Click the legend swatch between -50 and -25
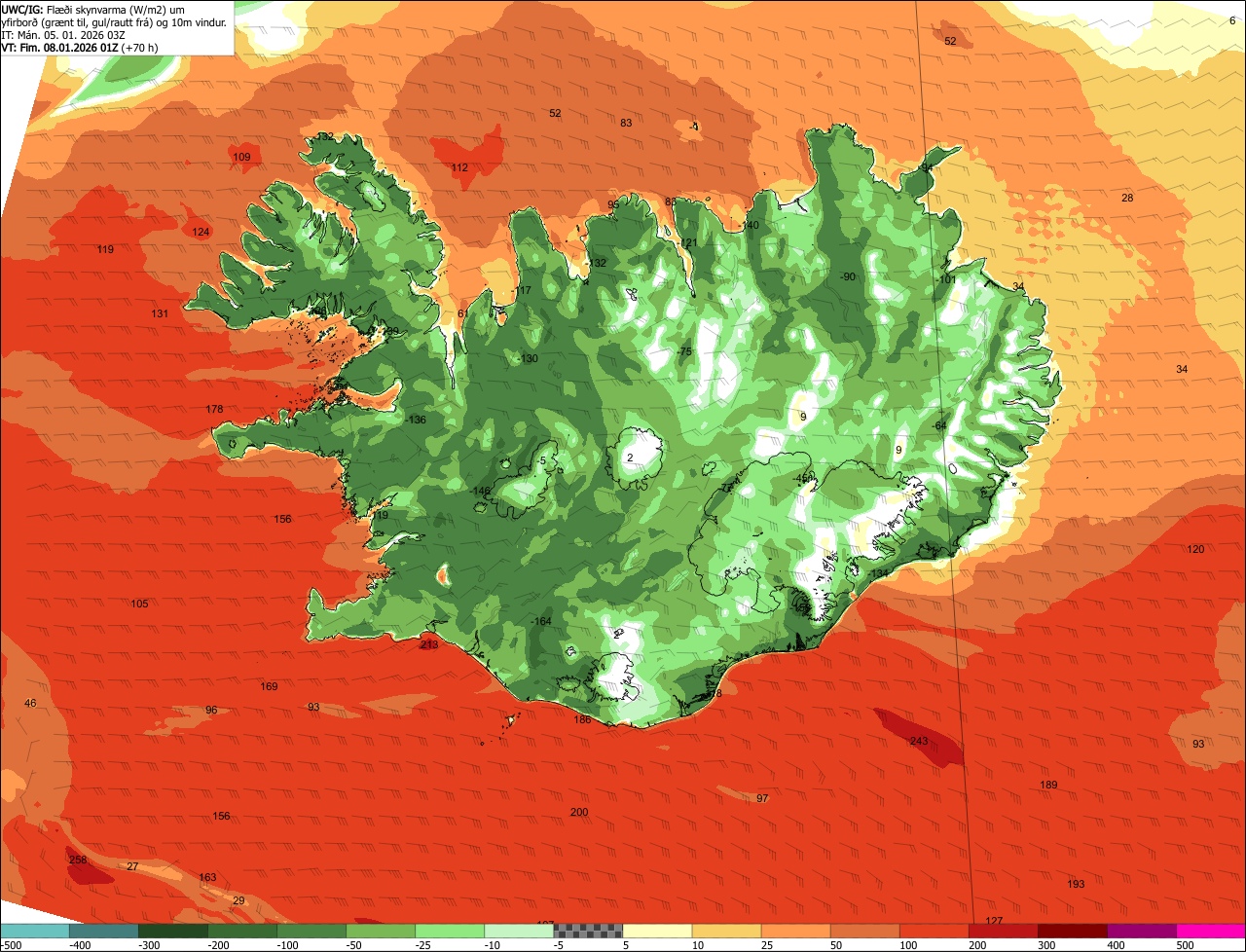 click(x=381, y=931)
